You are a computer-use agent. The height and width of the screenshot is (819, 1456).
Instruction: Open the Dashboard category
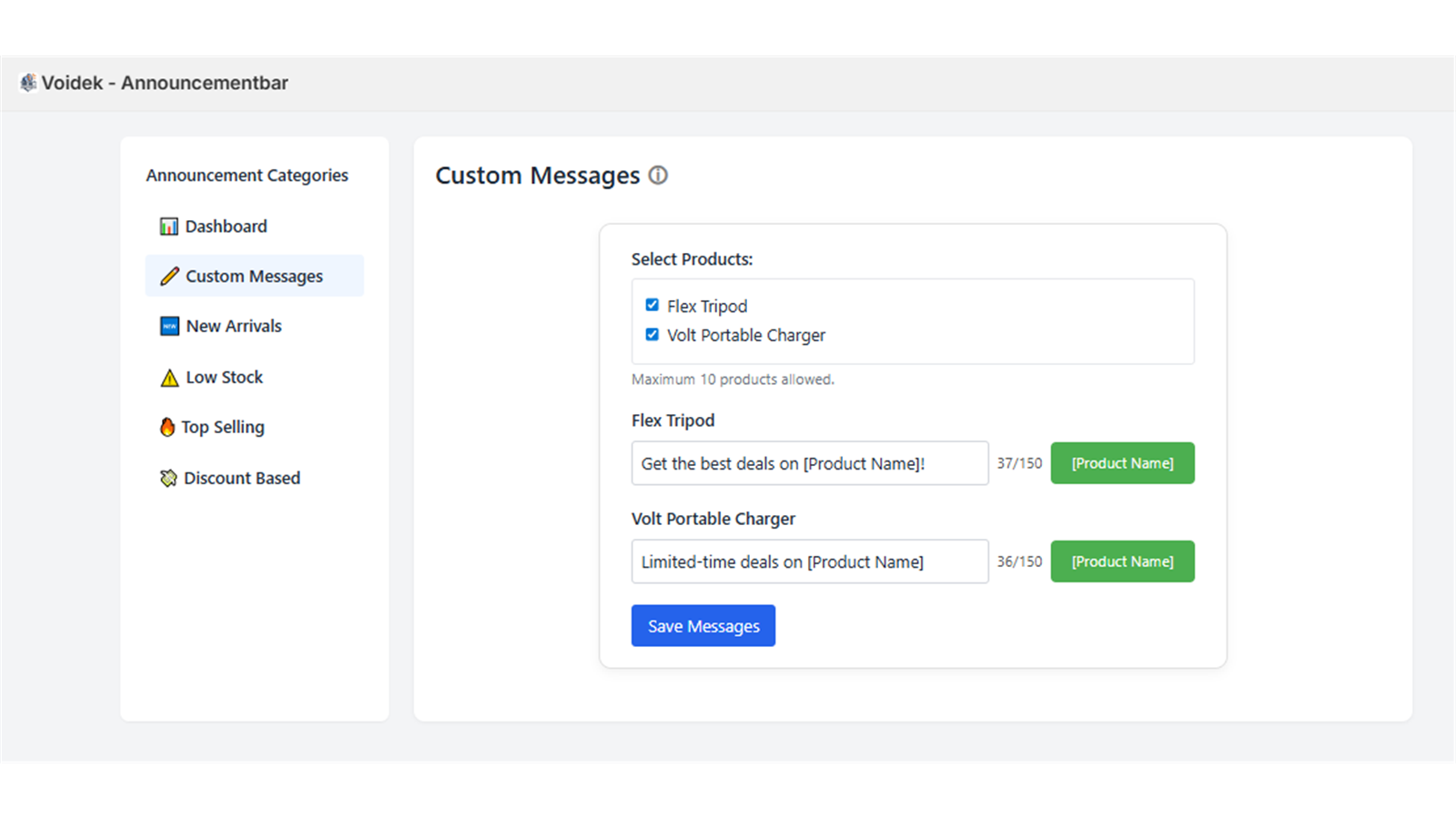coord(226,226)
